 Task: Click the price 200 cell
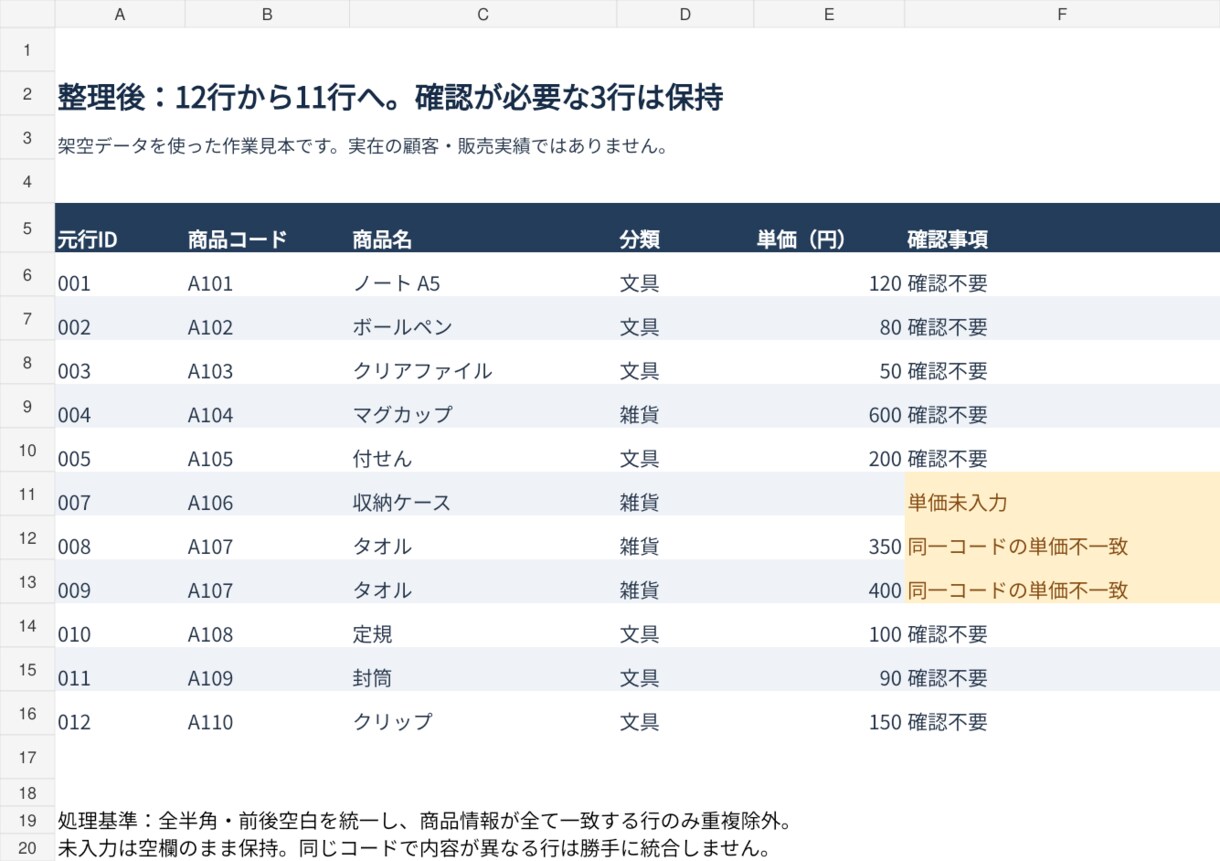(829, 451)
